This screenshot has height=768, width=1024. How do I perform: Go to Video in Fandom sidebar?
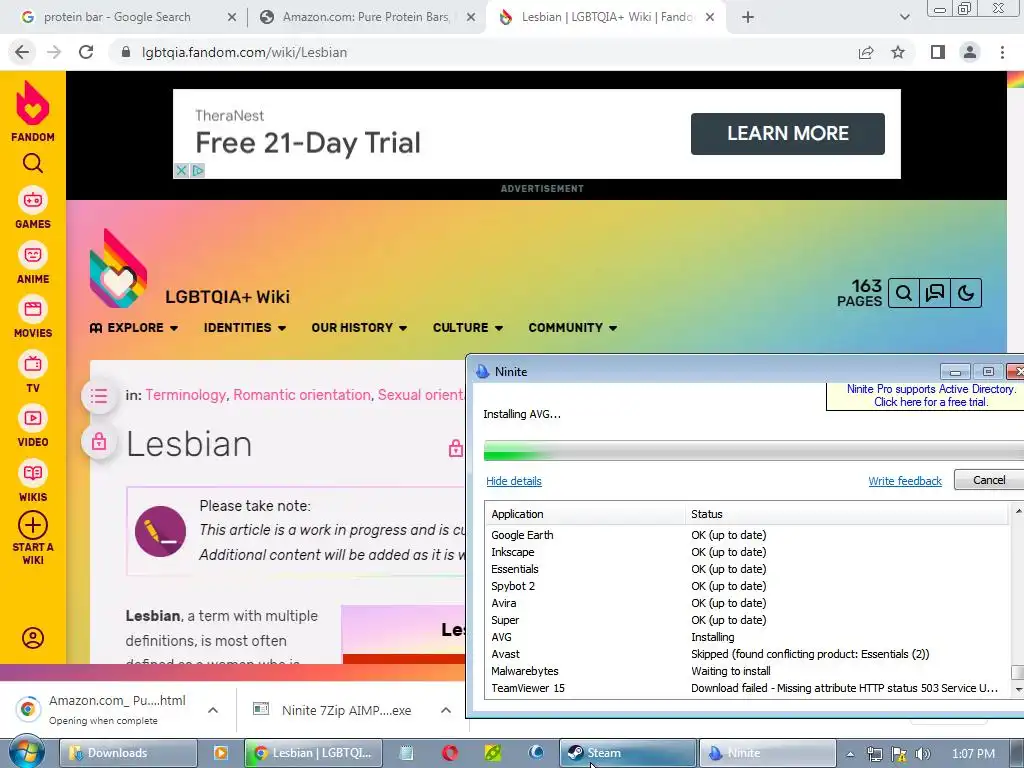click(x=33, y=427)
